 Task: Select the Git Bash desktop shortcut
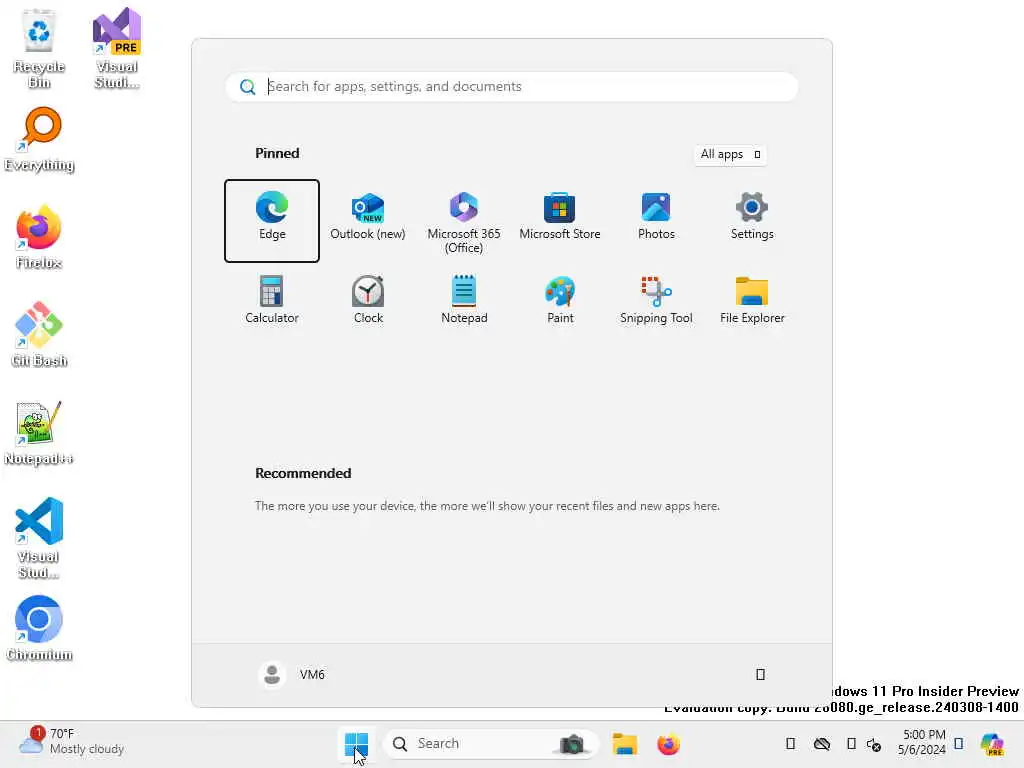(x=39, y=336)
